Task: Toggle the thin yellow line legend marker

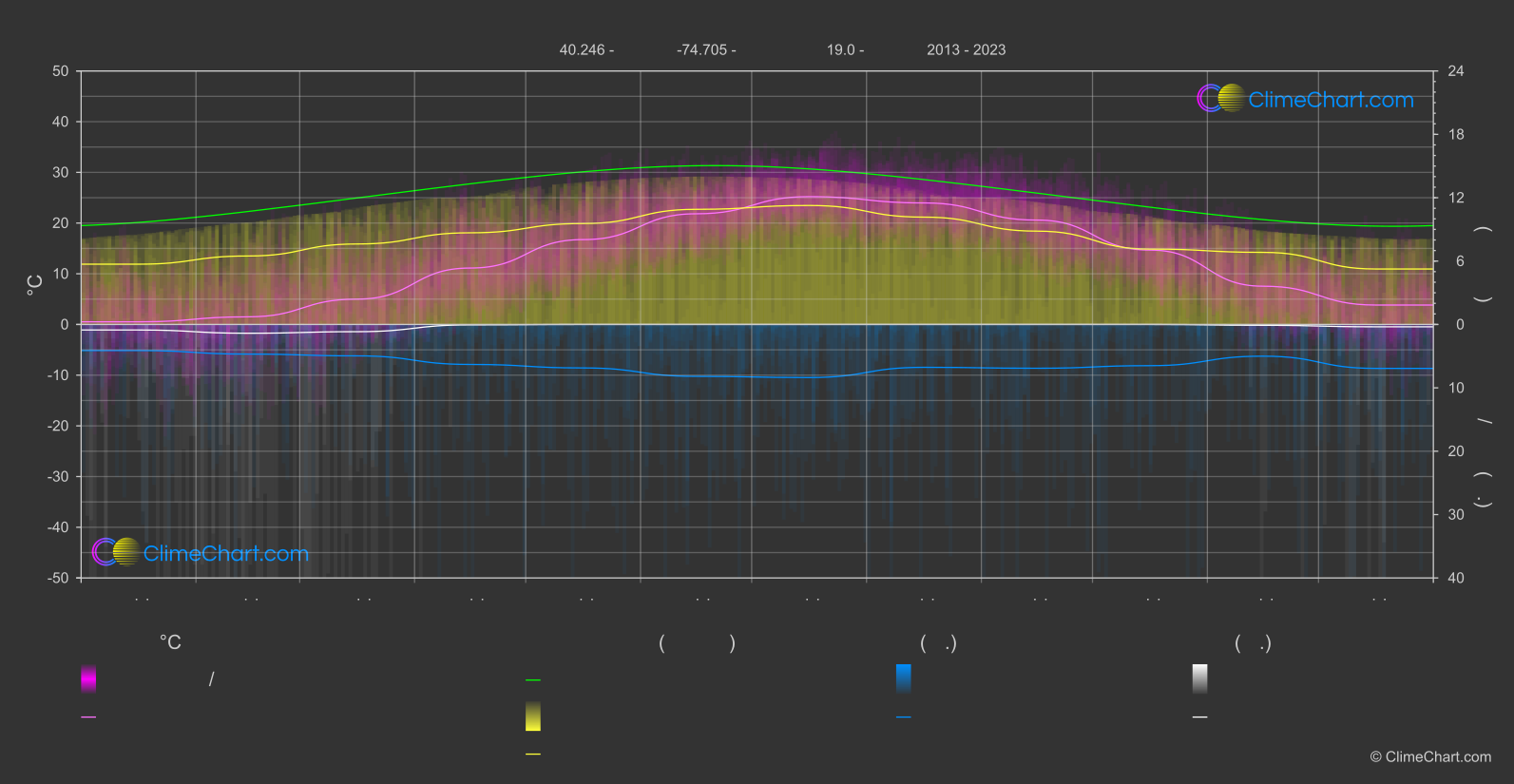Action: [x=533, y=755]
